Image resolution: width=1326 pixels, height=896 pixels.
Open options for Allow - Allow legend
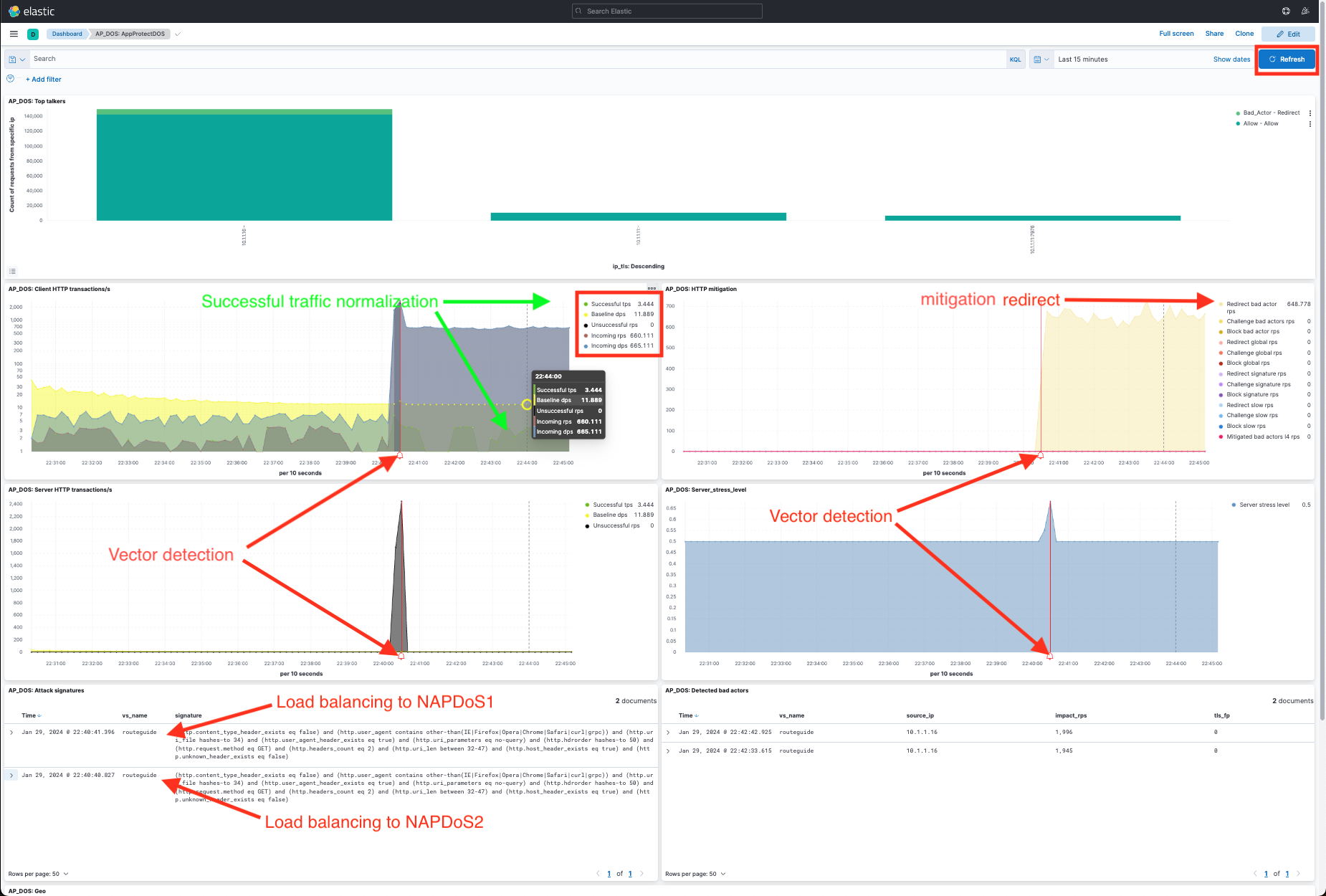tap(1310, 124)
